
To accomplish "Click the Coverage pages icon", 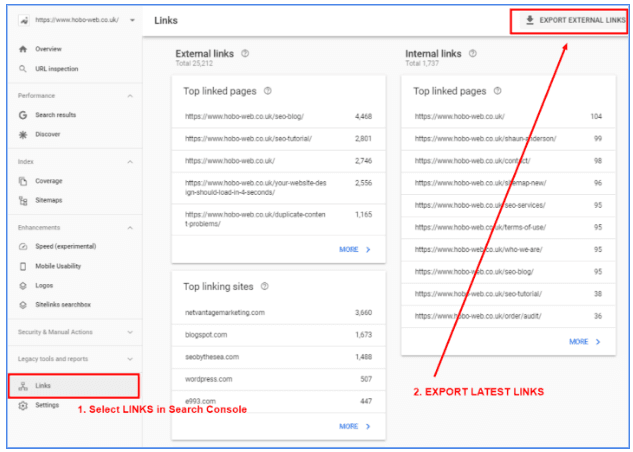I will [23, 181].
